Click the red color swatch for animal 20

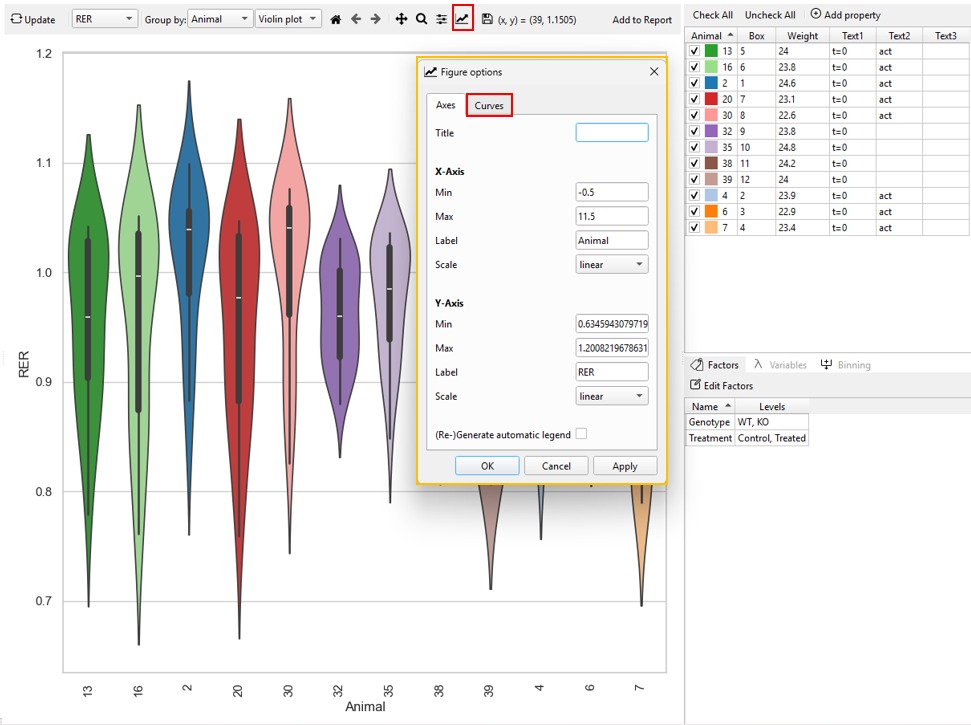coord(711,99)
